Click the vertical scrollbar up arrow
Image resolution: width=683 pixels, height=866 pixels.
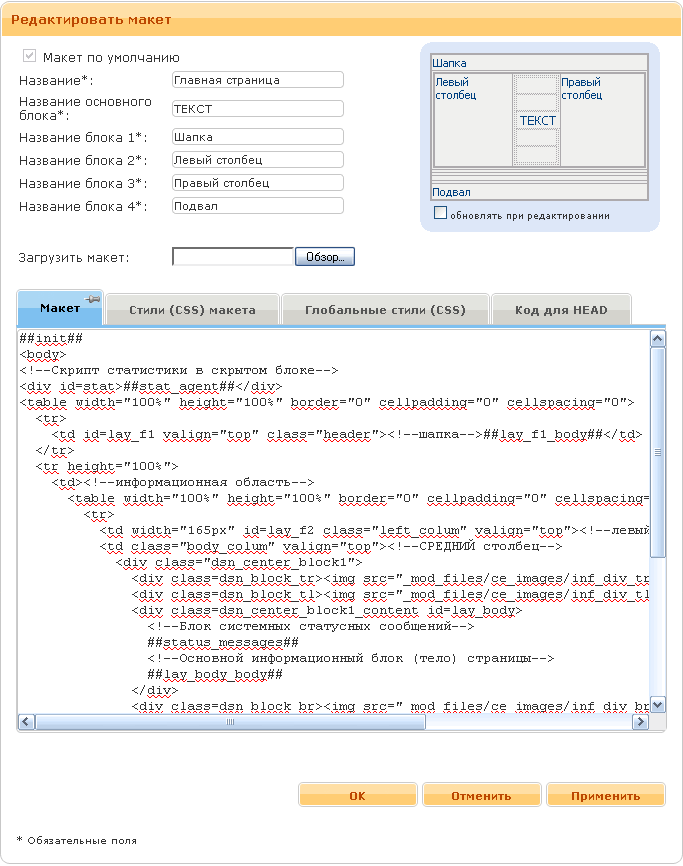657,339
